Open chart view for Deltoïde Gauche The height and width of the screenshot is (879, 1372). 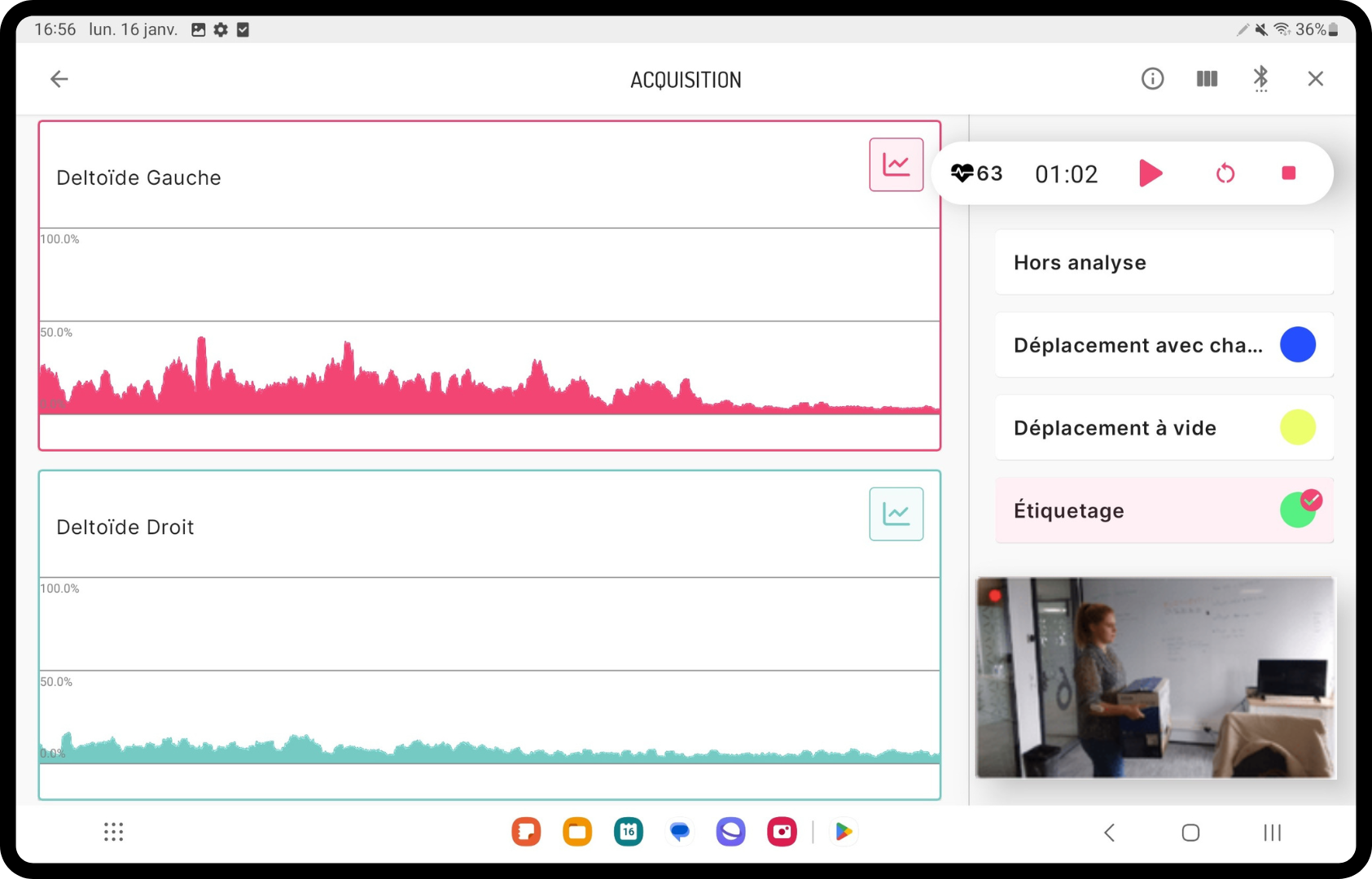[896, 164]
